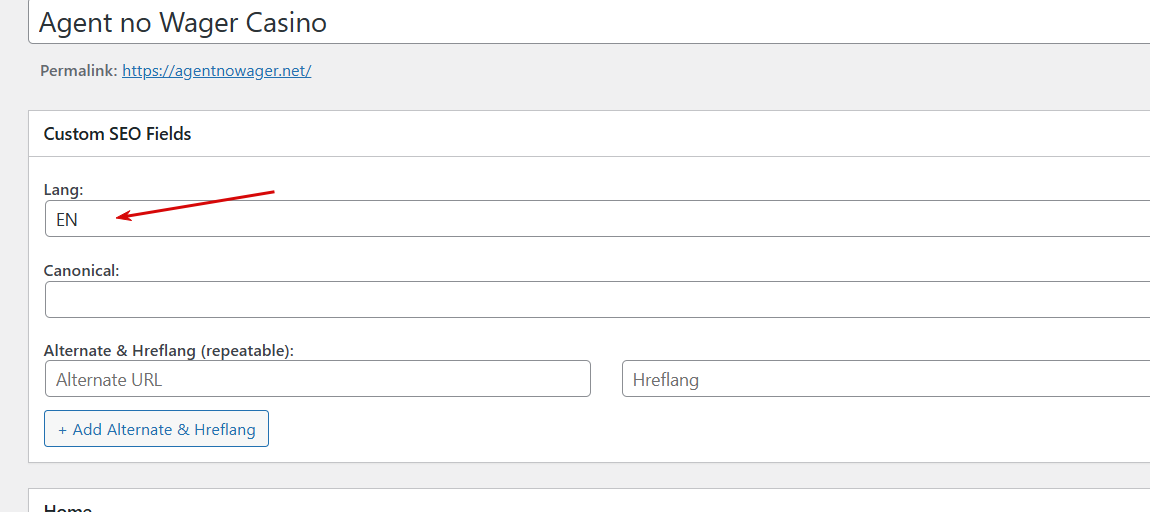Collapse the Custom SEO Fields panel header
This screenshot has height=512, width=1150.
[x=590, y=134]
